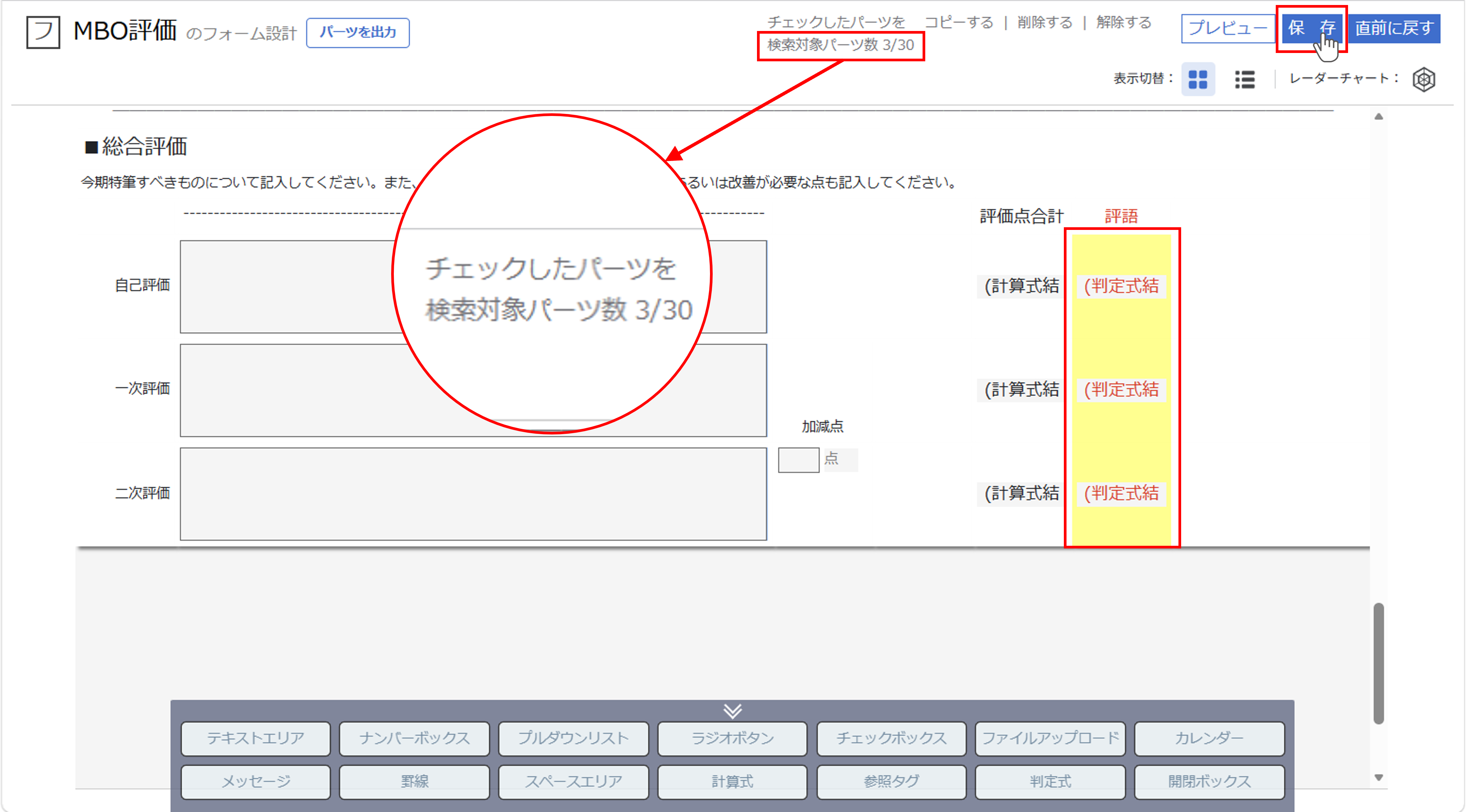This screenshot has width=1466, height=812.
Task: Add a 開閉ボックス part
Action: 1209,782
